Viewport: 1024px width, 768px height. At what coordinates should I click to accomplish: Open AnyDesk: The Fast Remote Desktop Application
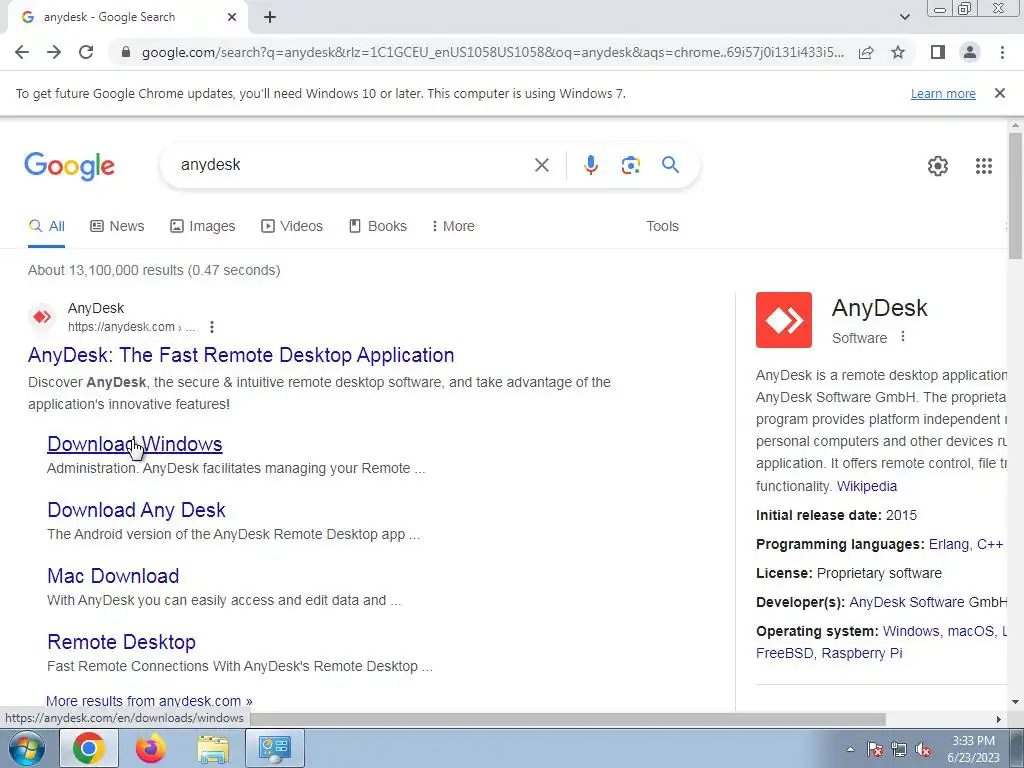click(241, 355)
